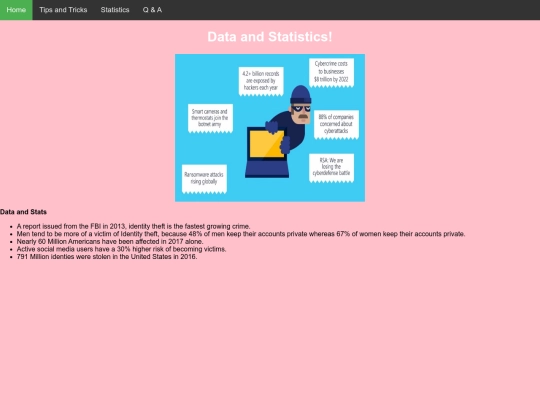This screenshot has width=540, height=405.
Task: Click the bullet about 48% of men
Action: (x=241, y=234)
